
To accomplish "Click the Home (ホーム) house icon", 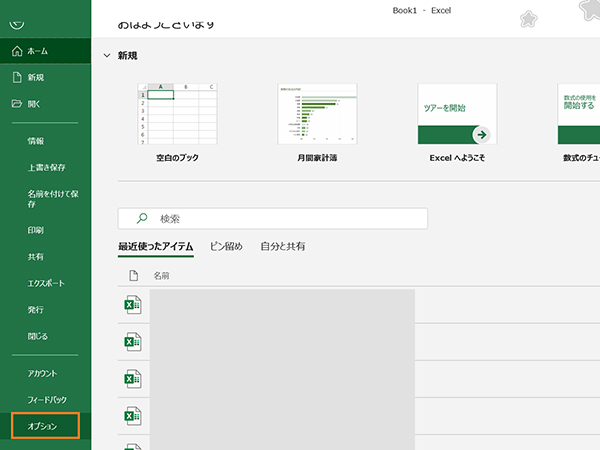I will tap(17, 51).
